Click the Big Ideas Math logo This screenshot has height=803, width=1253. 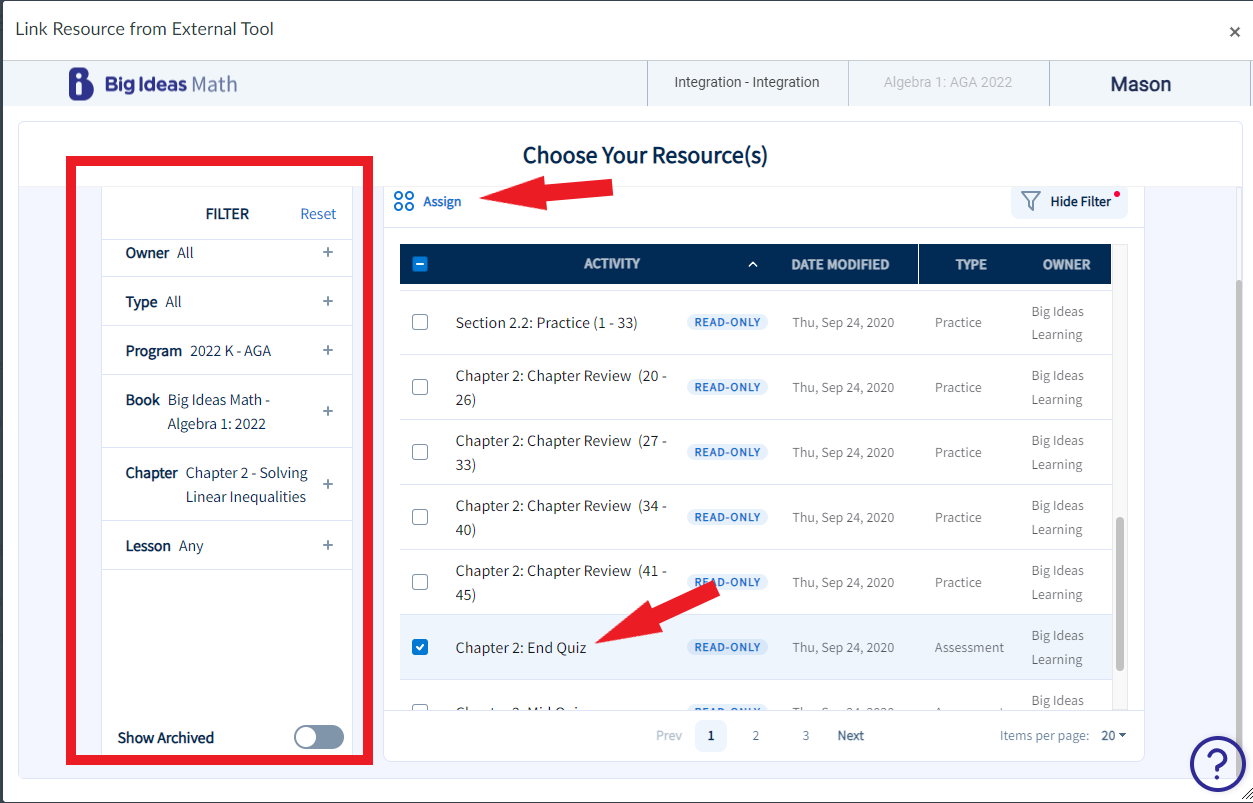153,84
